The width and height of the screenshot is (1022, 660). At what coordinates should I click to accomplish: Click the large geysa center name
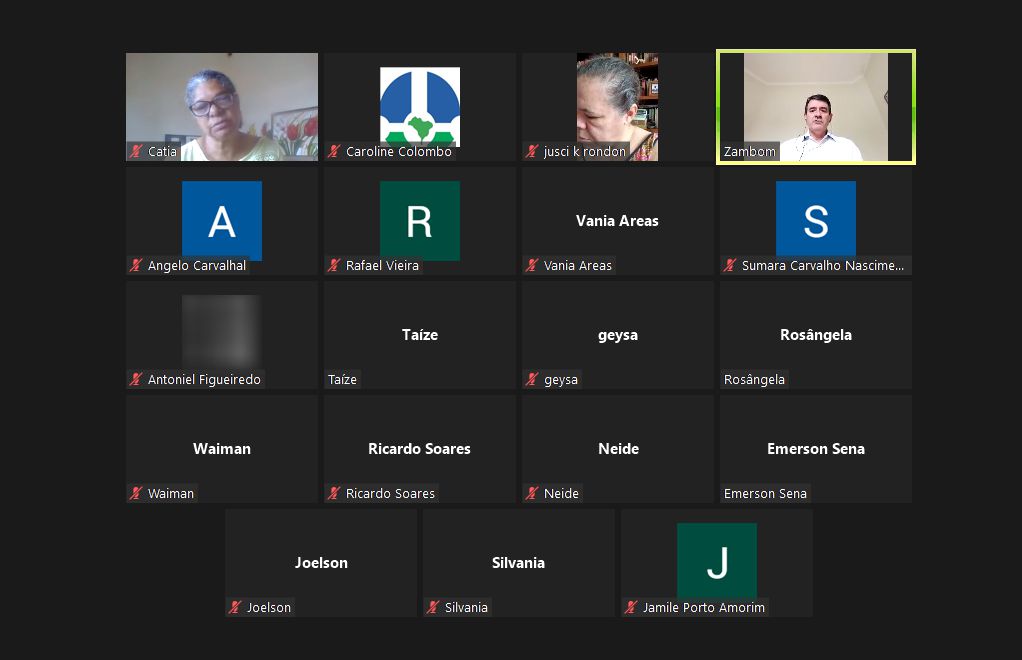pyautogui.click(x=618, y=336)
